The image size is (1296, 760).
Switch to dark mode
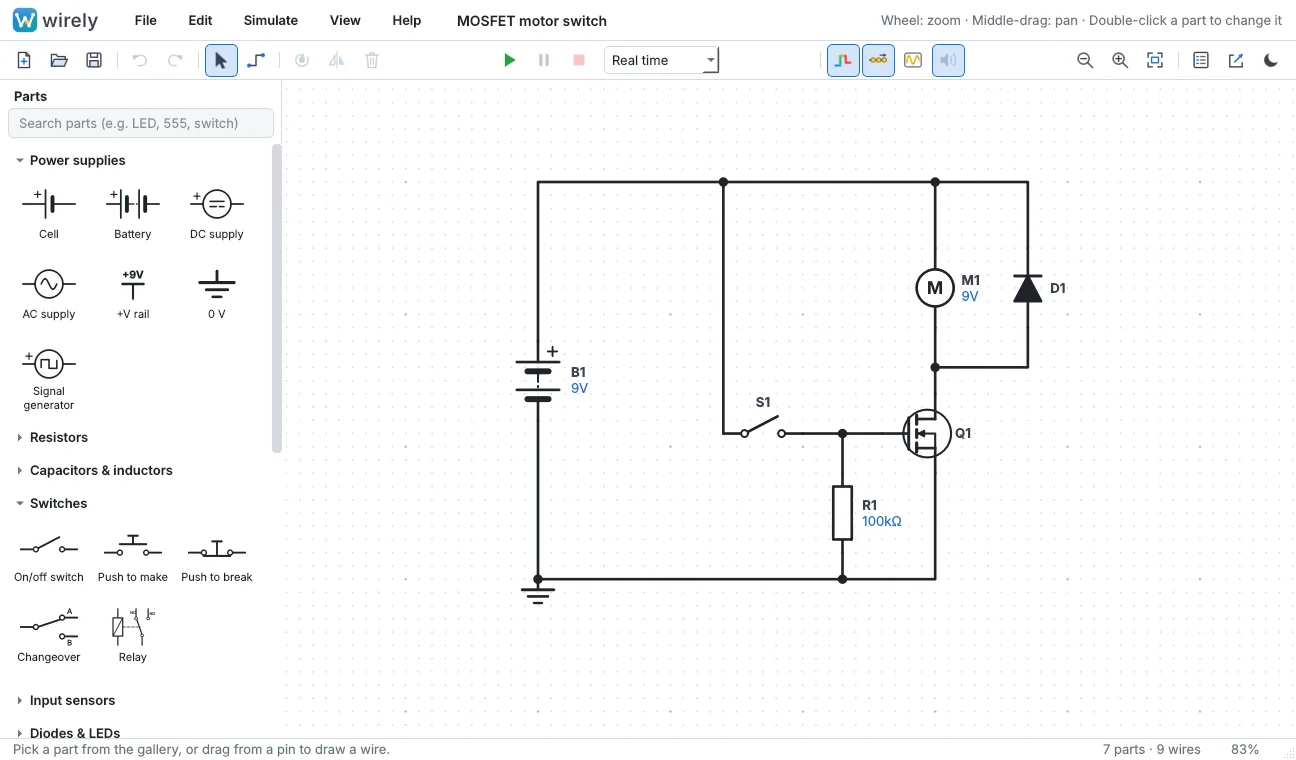1271,60
